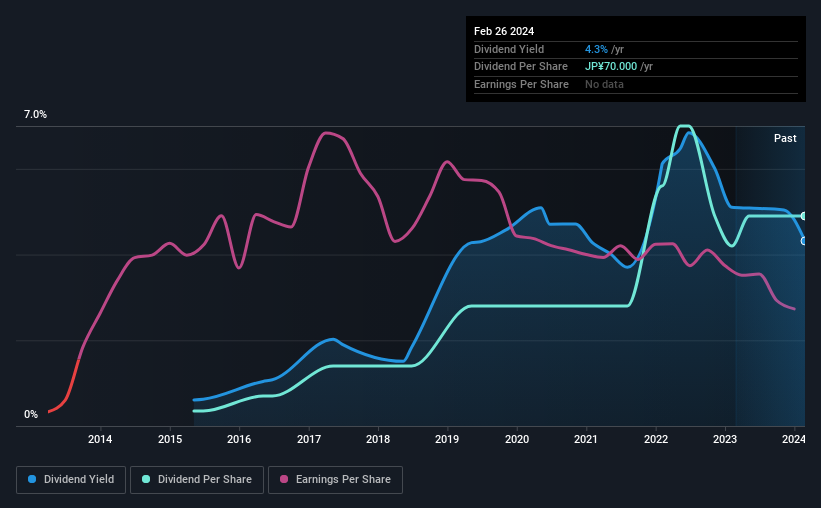Click the 4.3% Dividend Yield tooltip value
Screen dimensions: 821x508
point(596,49)
